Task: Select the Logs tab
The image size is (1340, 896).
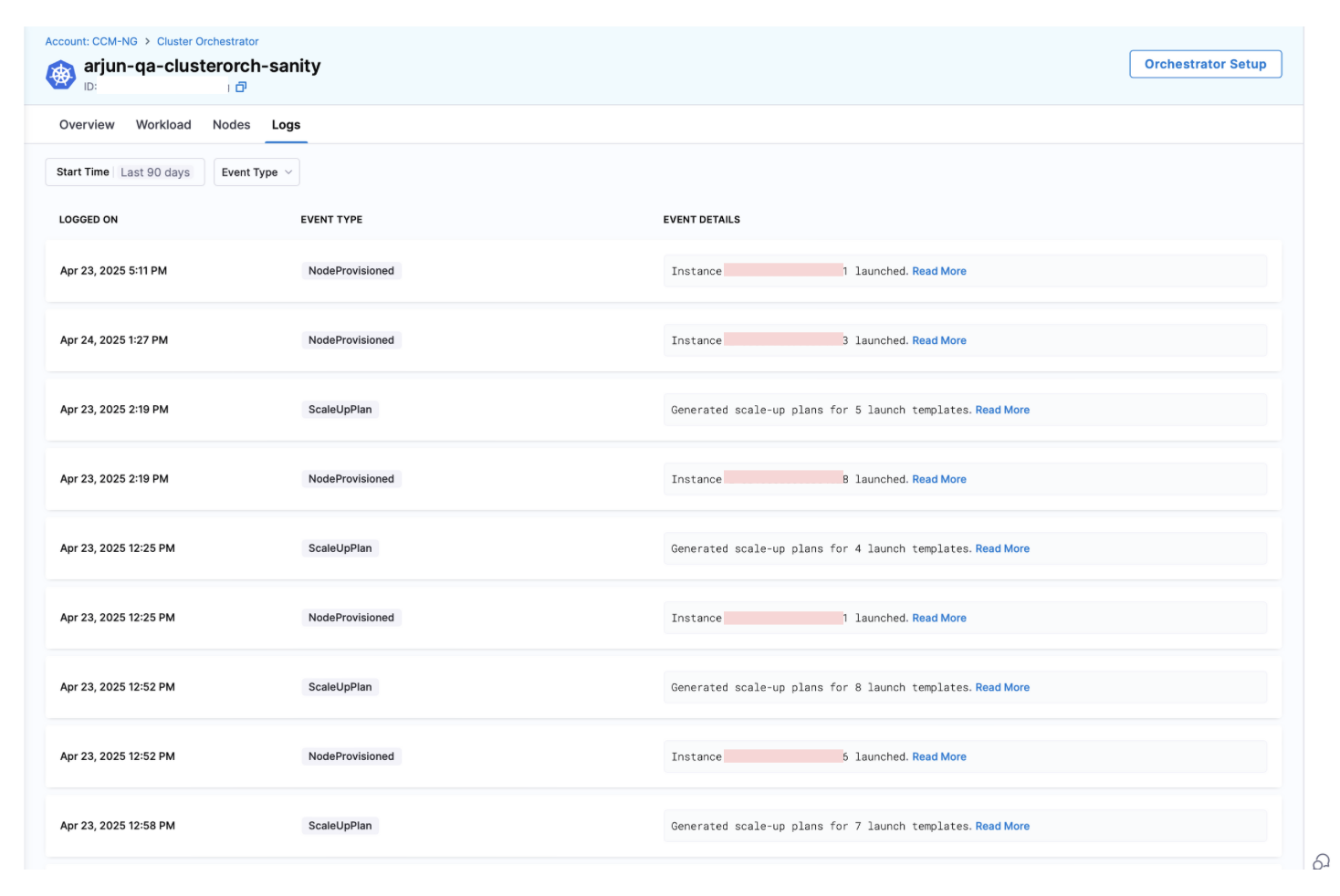Action: pos(286,125)
